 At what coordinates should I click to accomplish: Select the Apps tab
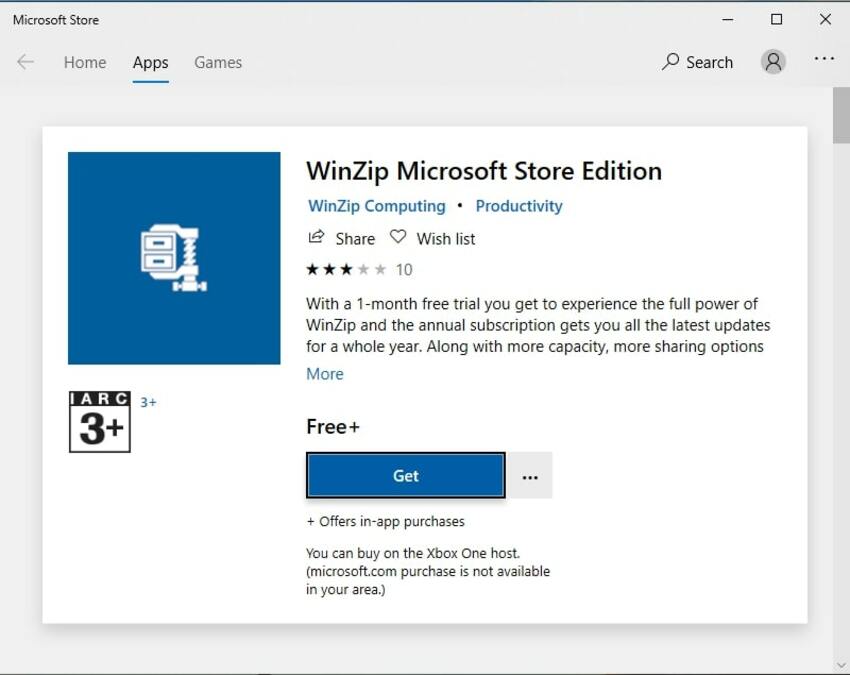click(150, 62)
